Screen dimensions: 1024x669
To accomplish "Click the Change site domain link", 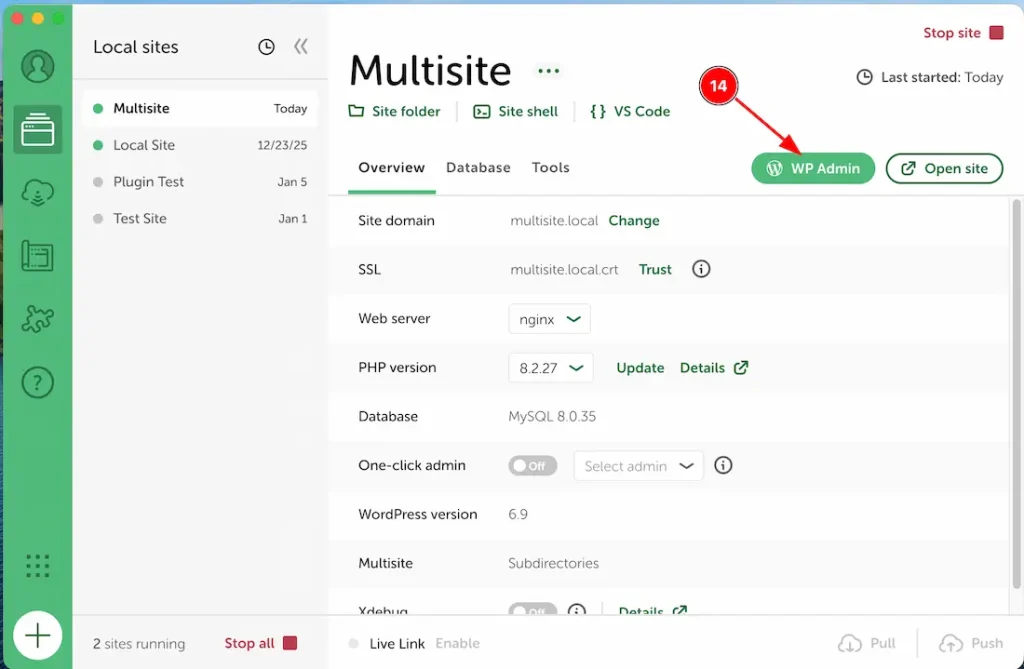I will pyautogui.click(x=634, y=221).
